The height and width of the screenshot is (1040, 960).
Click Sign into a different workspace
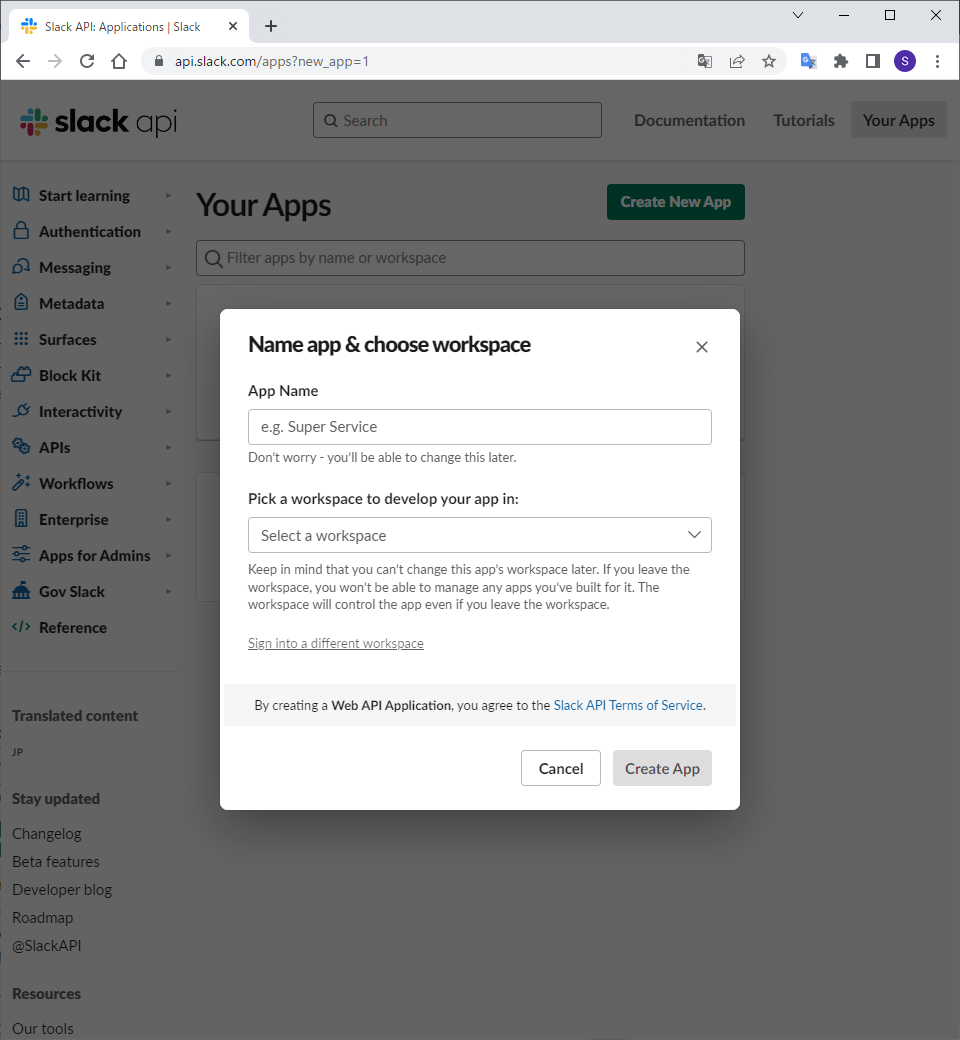(x=336, y=643)
